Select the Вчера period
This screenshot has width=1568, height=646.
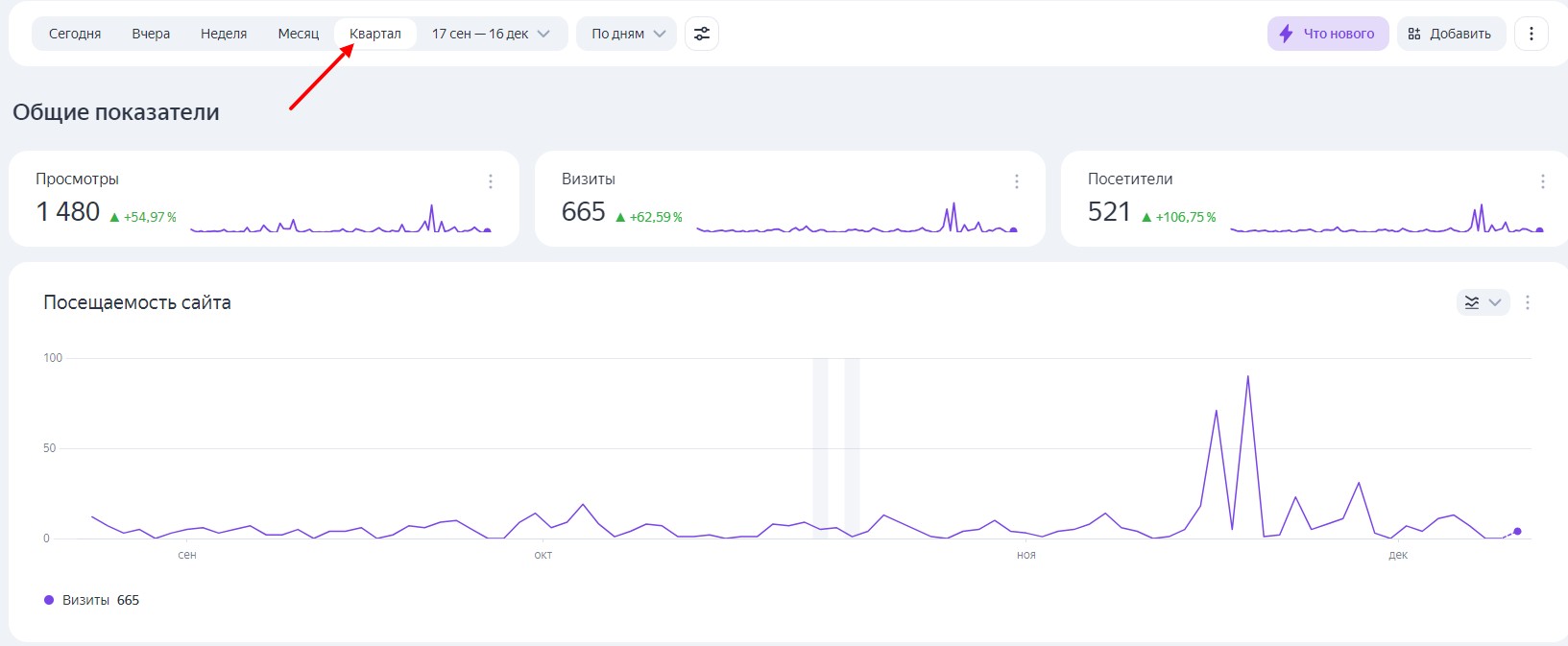coord(151,34)
